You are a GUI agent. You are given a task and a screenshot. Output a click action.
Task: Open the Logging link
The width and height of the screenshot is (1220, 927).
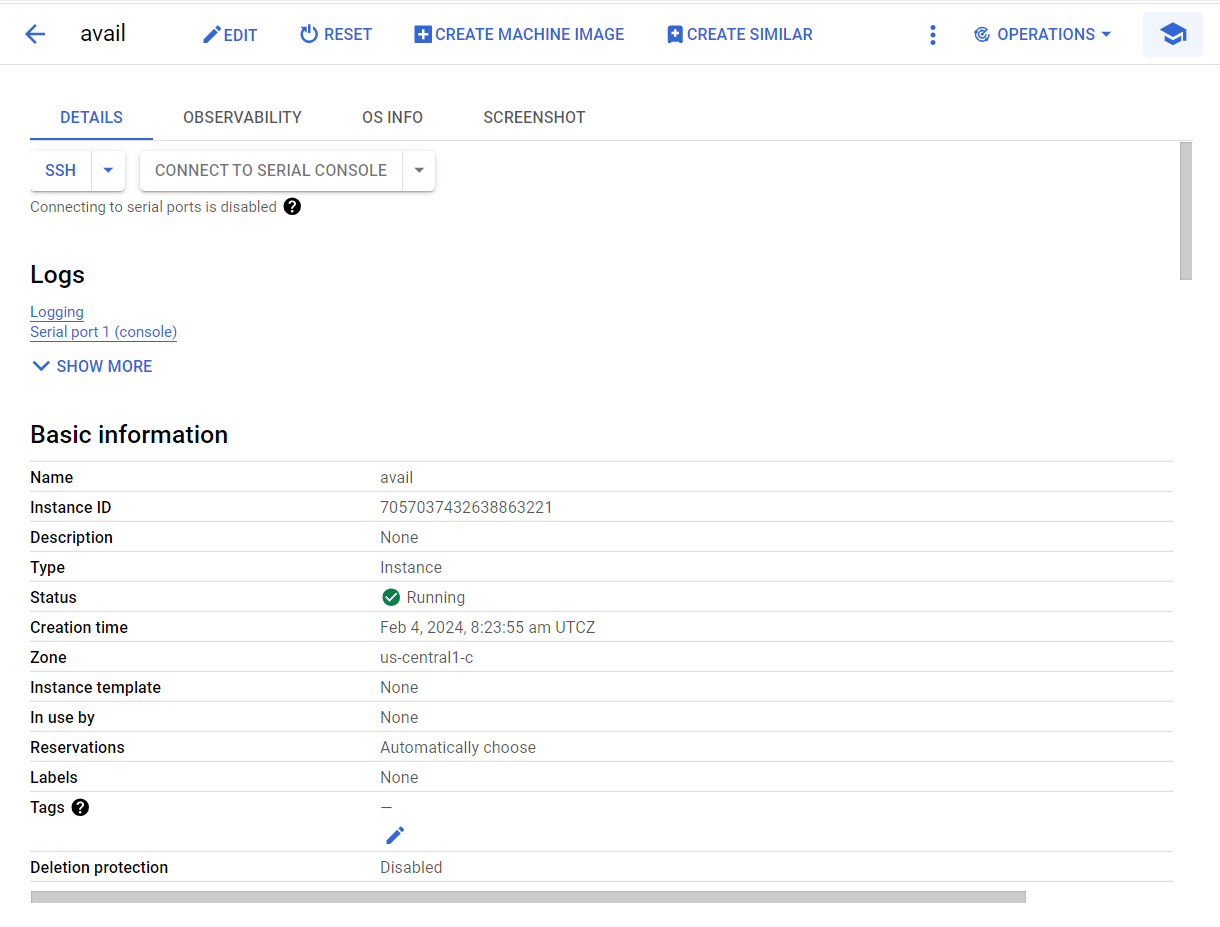click(57, 312)
